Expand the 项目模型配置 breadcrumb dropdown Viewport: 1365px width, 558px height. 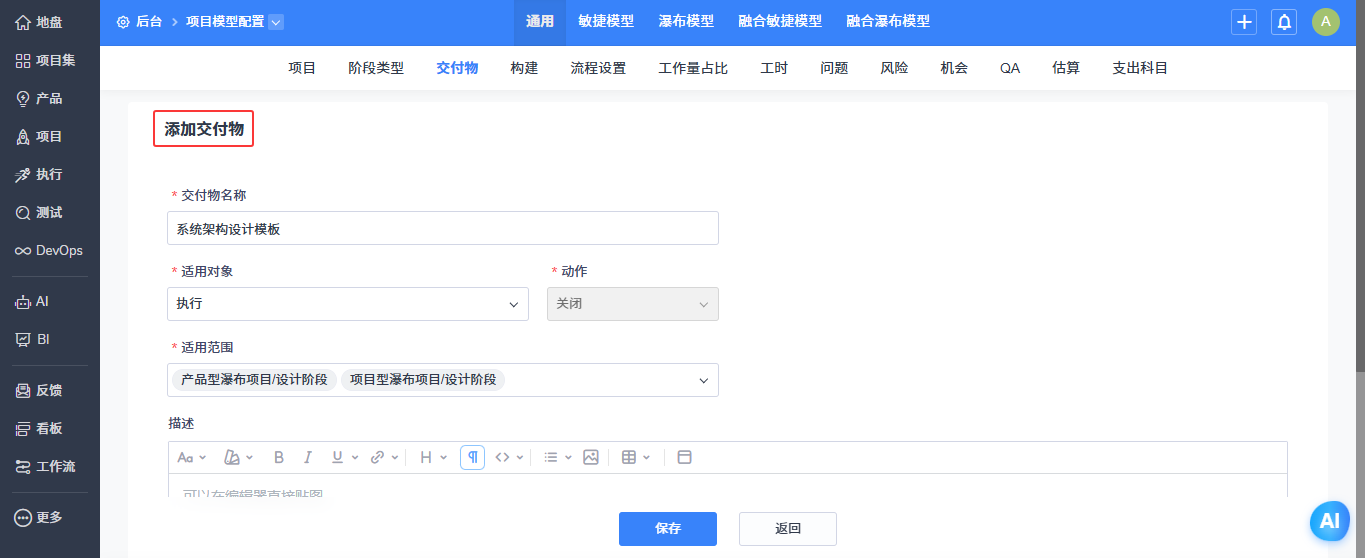click(x=277, y=22)
